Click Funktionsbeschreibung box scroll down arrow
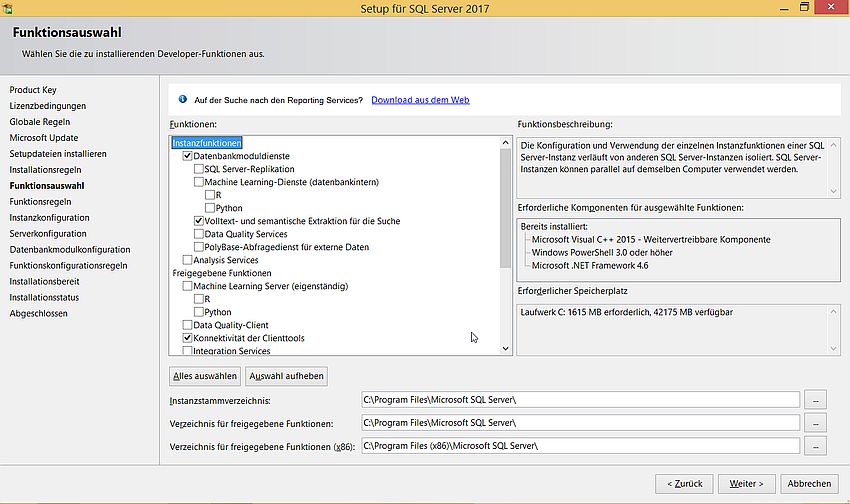Image resolution: width=850 pixels, height=504 pixels. (x=834, y=191)
